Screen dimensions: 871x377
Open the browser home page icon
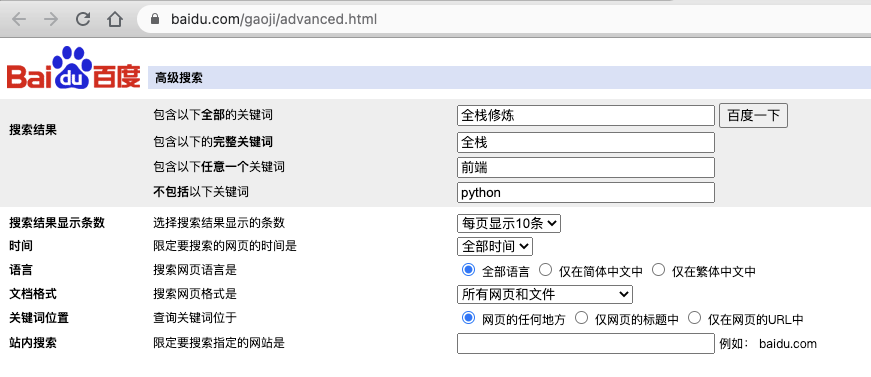(x=115, y=19)
